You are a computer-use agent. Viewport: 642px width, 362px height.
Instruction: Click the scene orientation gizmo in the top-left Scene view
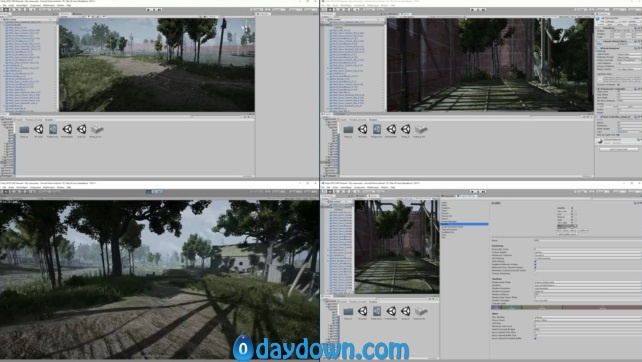[x=246, y=28]
